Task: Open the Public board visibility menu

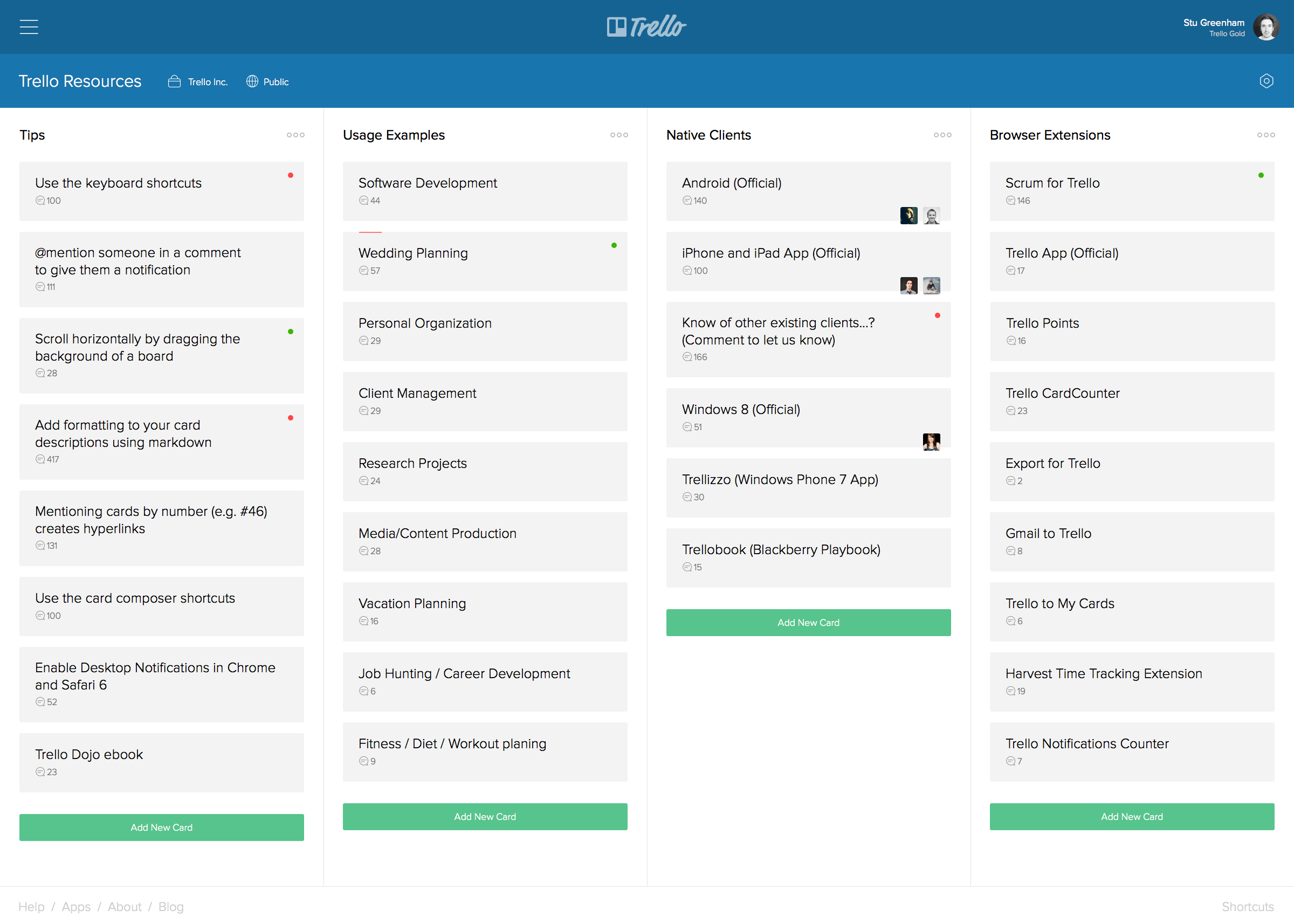Action: click(x=265, y=81)
